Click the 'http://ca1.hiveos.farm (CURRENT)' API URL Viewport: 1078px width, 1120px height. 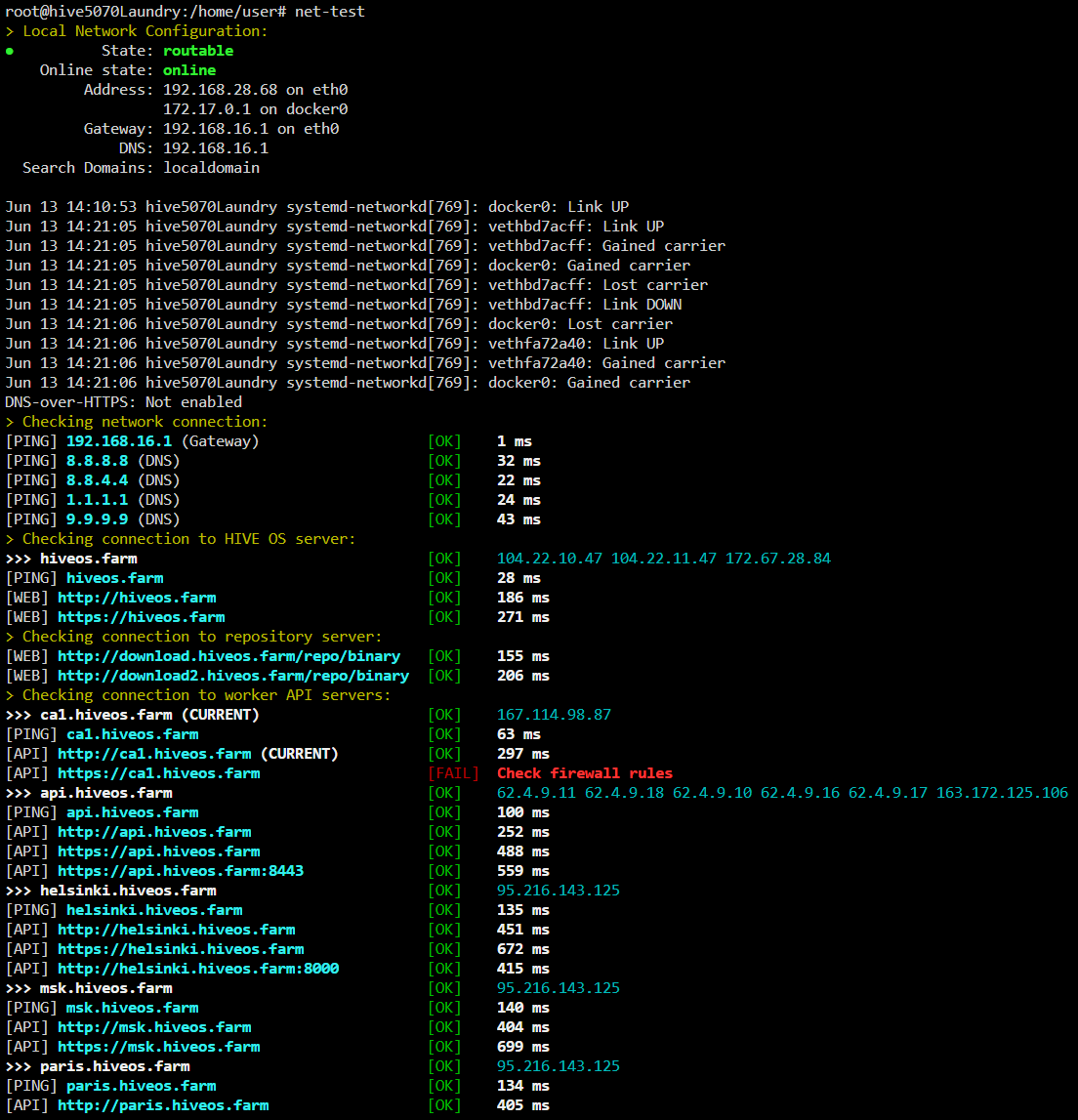coord(198,754)
